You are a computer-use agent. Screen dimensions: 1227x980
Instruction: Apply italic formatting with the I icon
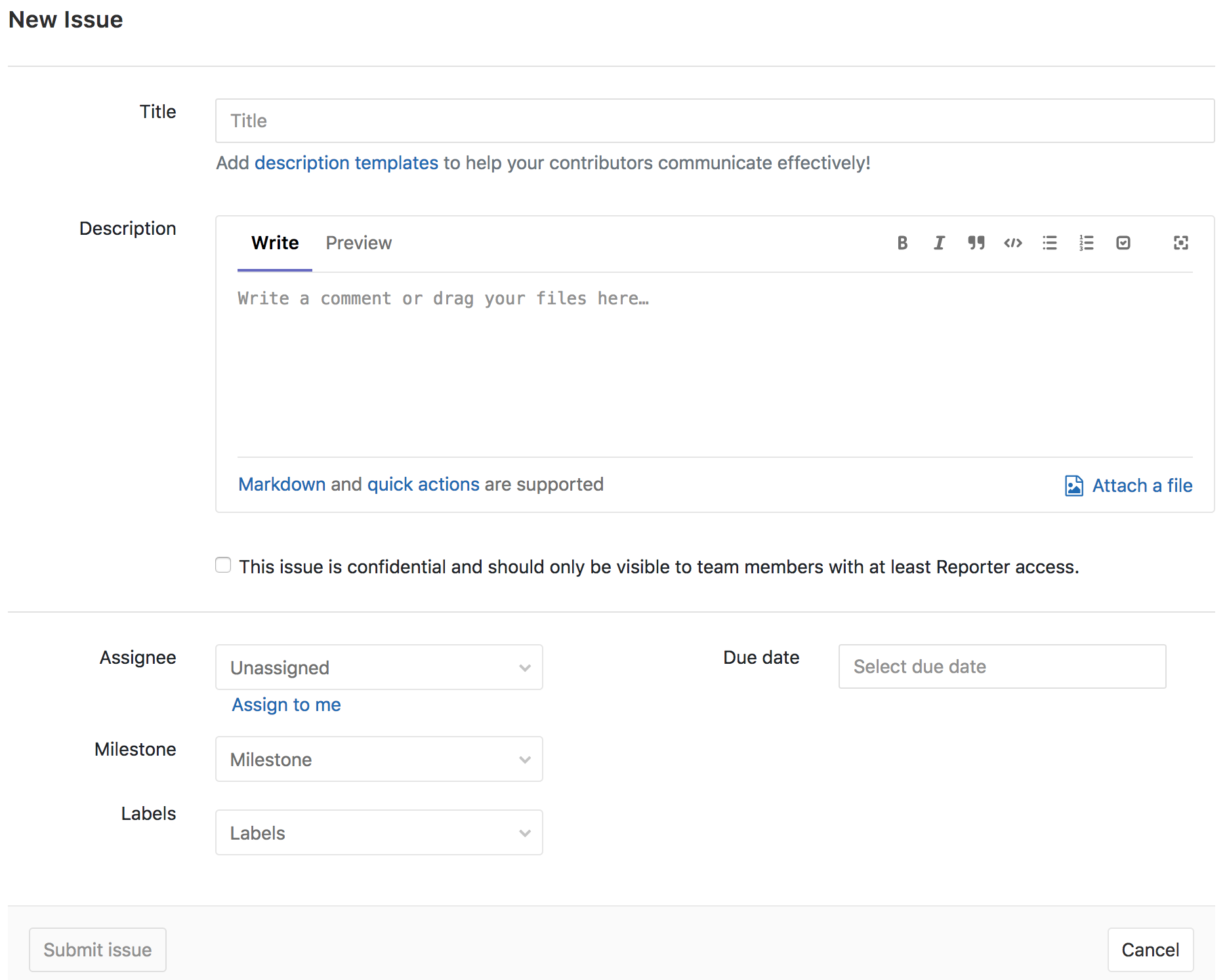(x=939, y=243)
